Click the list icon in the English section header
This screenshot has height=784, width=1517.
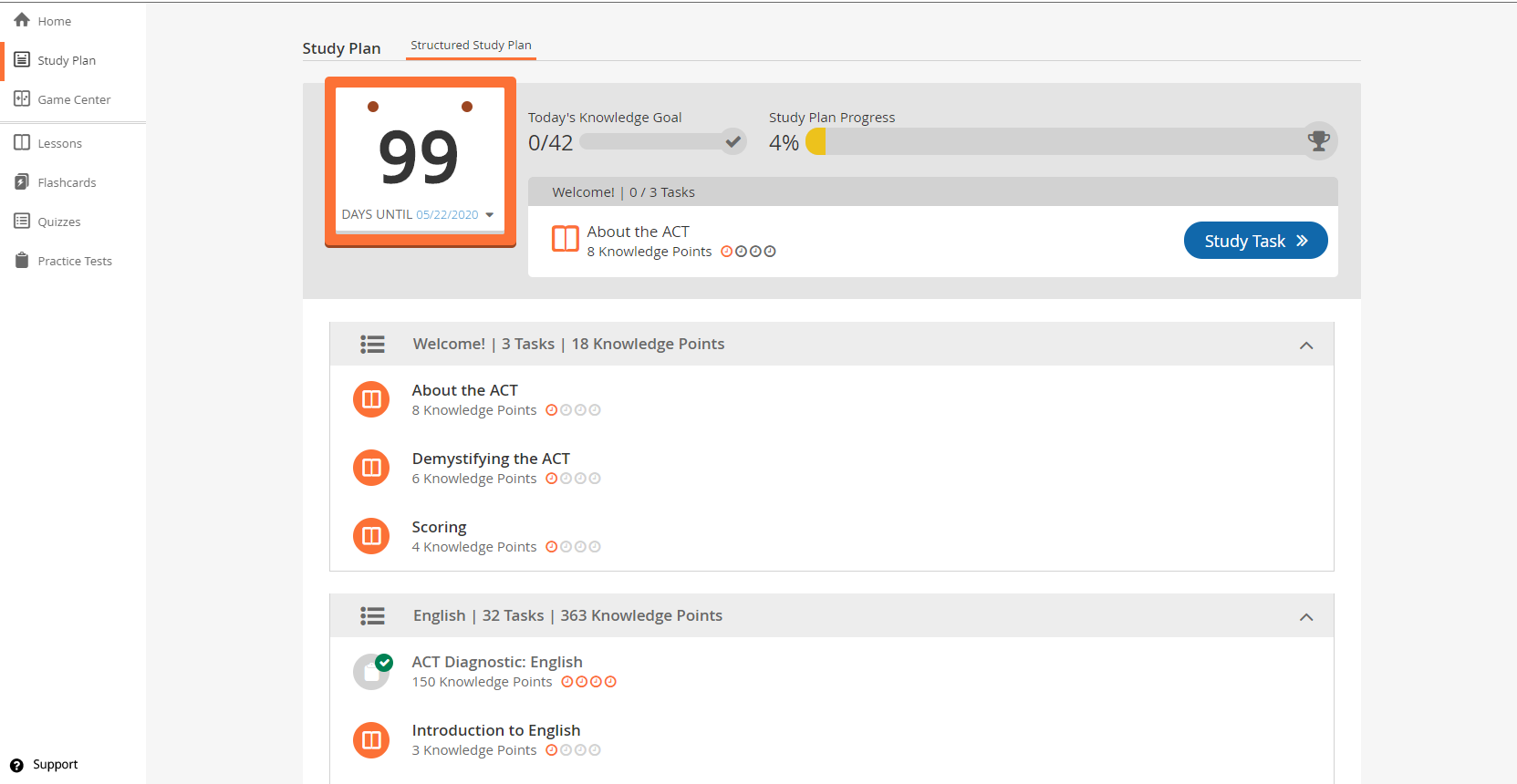click(372, 615)
